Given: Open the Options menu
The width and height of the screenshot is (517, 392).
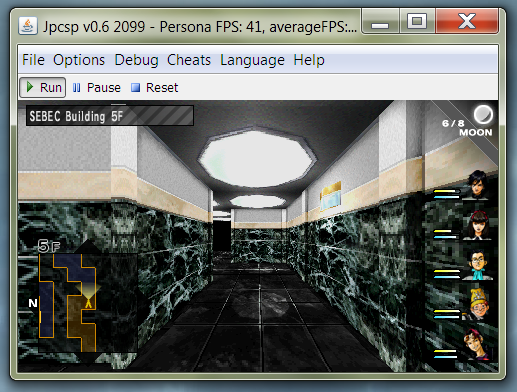Looking at the screenshot, I should click(x=79, y=60).
